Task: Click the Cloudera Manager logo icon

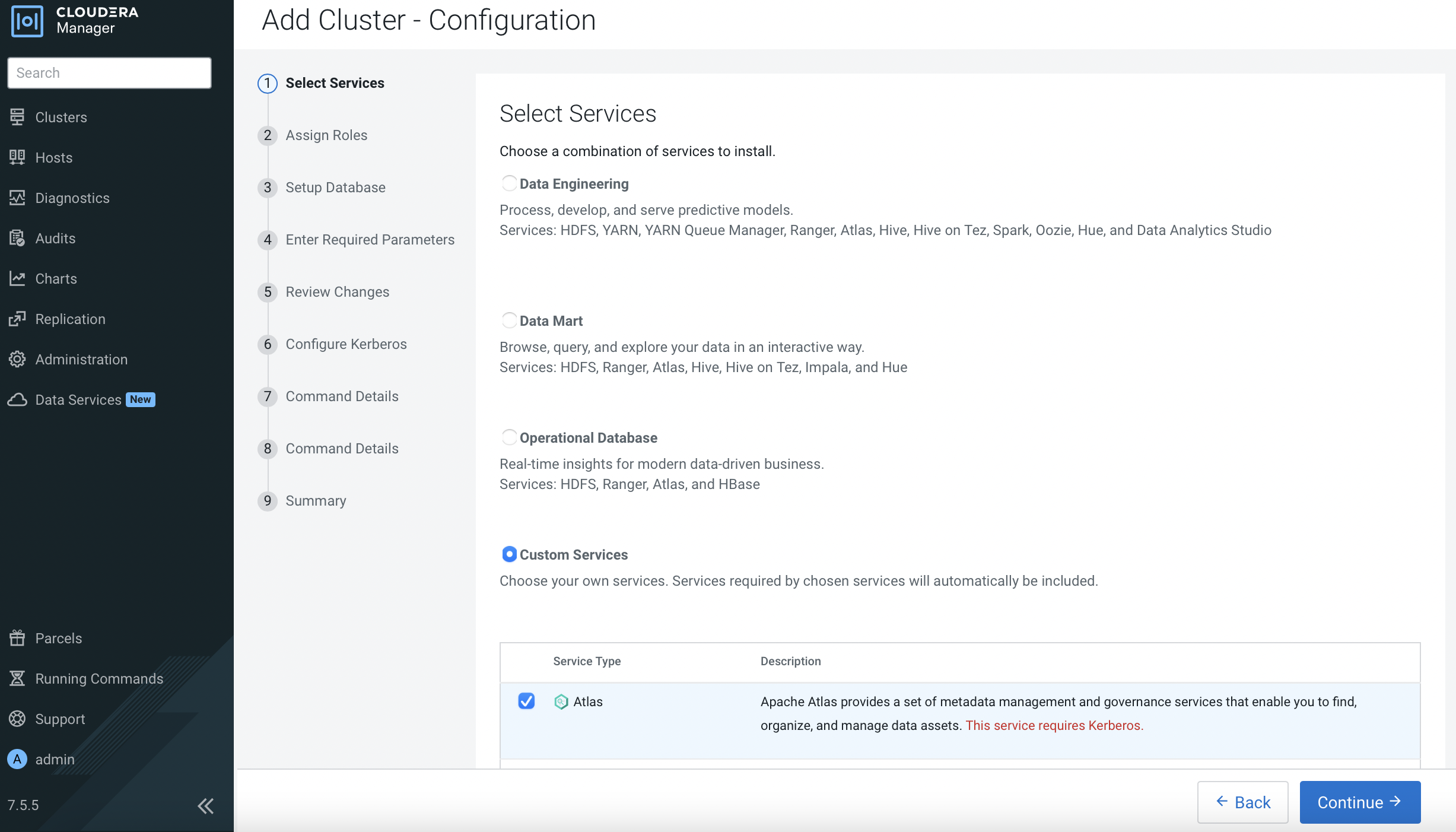Action: [27, 21]
